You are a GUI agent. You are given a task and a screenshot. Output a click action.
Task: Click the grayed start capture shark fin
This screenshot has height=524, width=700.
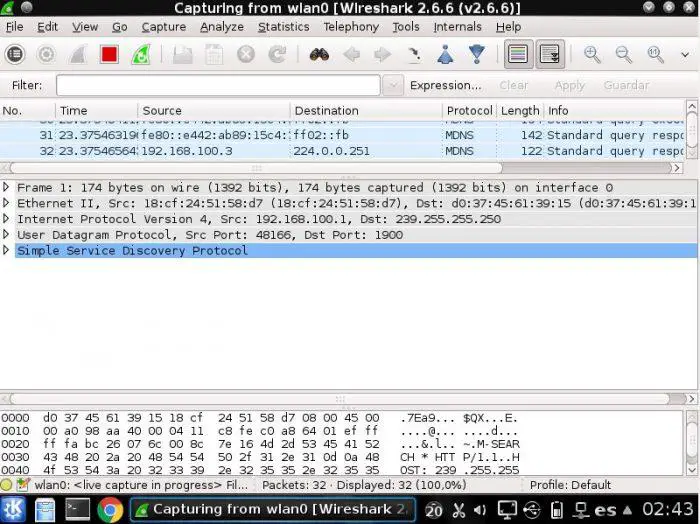pyautogui.click(x=78, y=54)
